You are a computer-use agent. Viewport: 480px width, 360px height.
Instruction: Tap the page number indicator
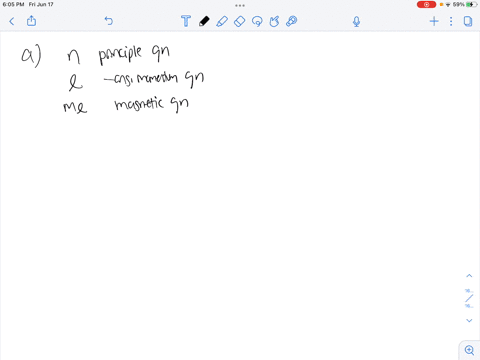469,298
